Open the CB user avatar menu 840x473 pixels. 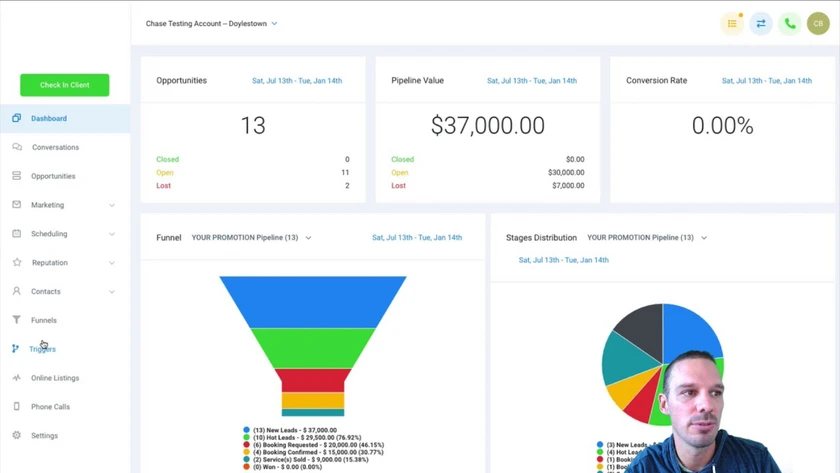(x=818, y=24)
